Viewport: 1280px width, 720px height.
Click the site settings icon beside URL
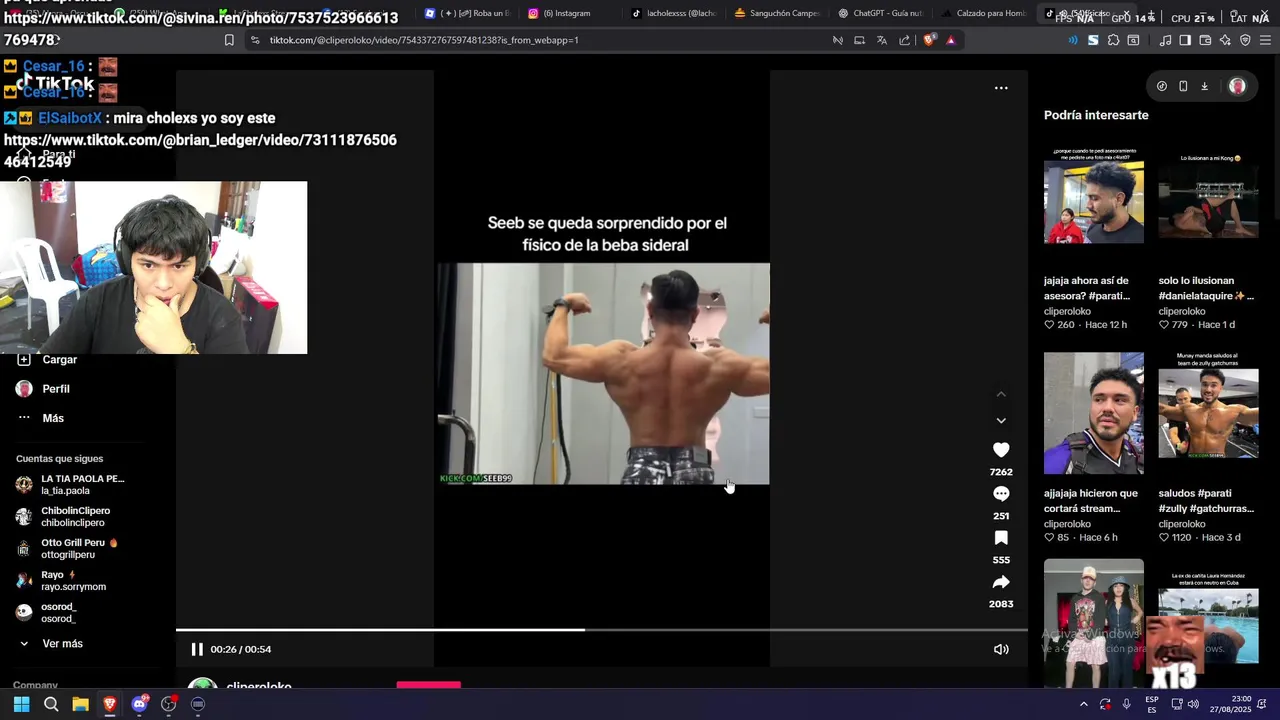(x=255, y=40)
